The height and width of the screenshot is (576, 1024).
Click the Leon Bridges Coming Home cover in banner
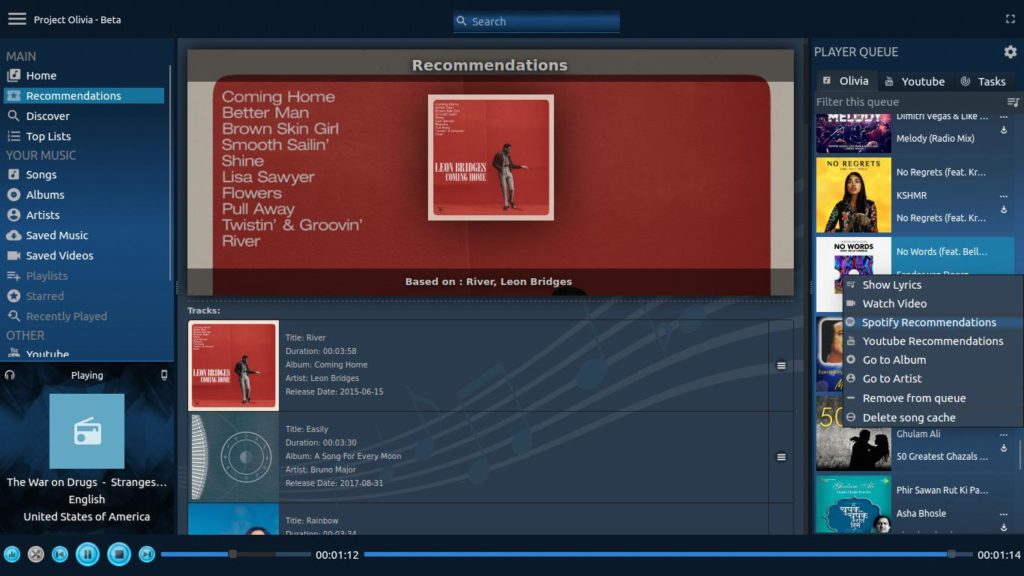(491, 157)
